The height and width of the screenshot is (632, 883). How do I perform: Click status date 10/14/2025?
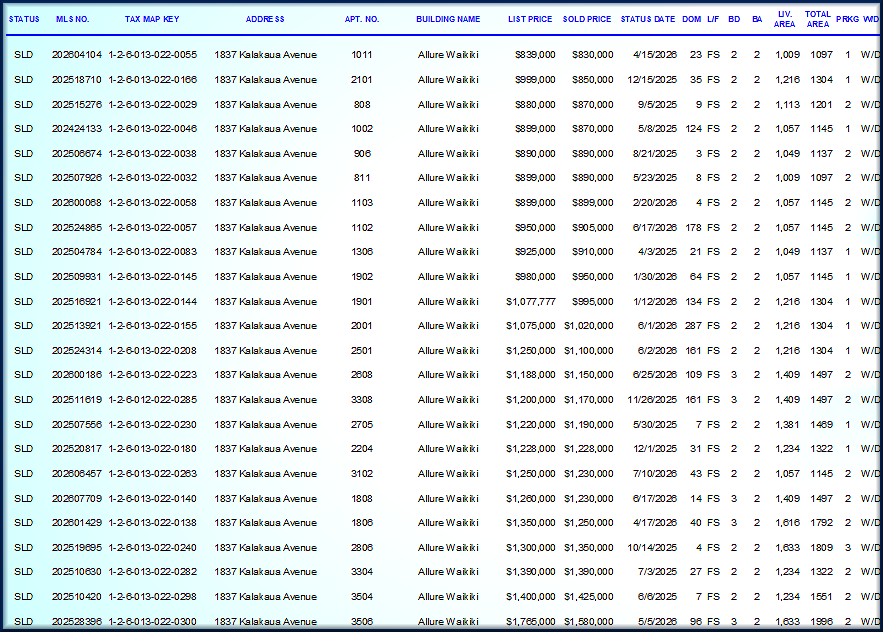coord(652,548)
